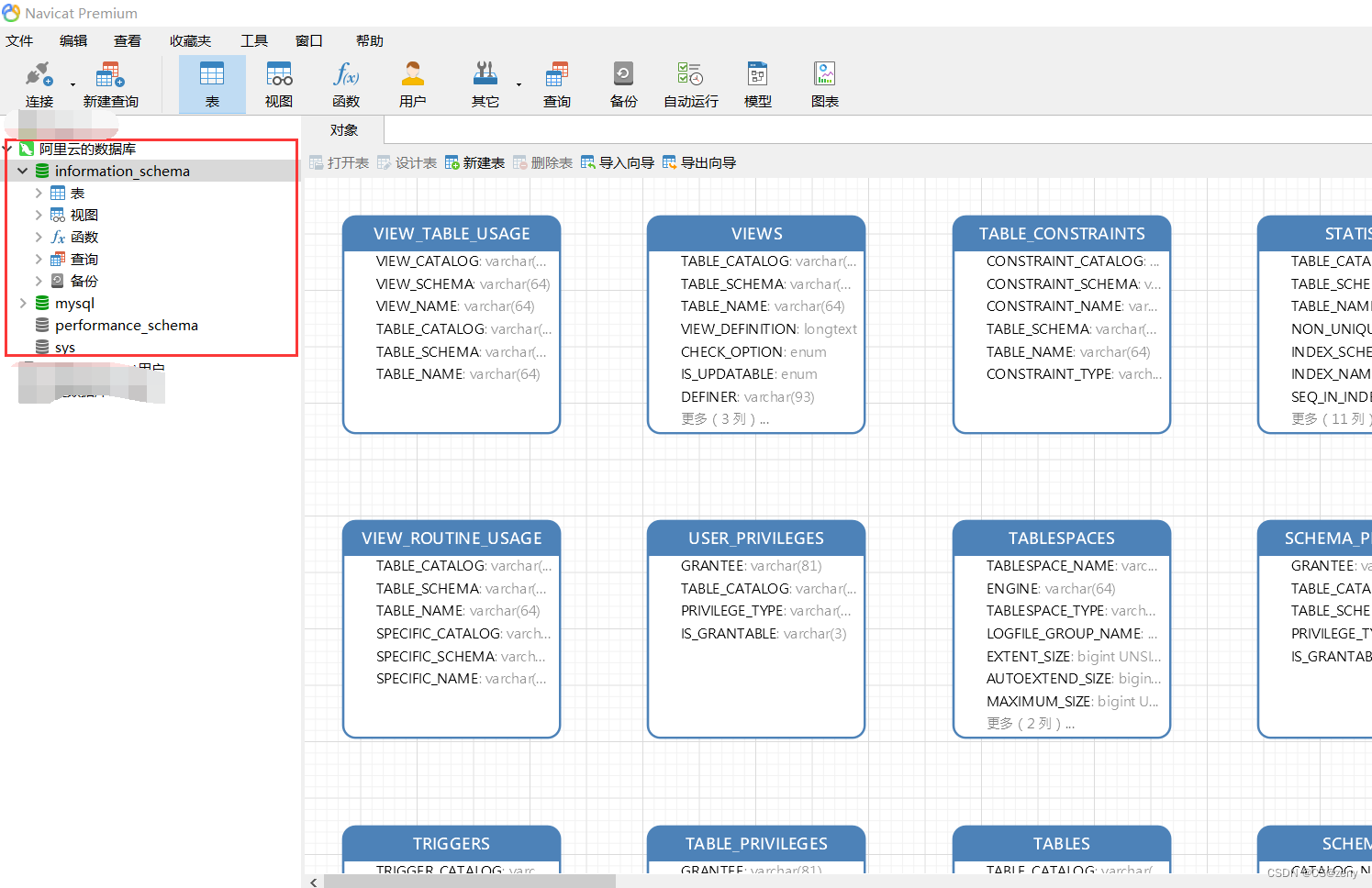The image size is (1372, 888).
Task: Click IS_GRANTABLE: varchar(3) in USER_PRIVILEGES
Action: click(x=764, y=633)
